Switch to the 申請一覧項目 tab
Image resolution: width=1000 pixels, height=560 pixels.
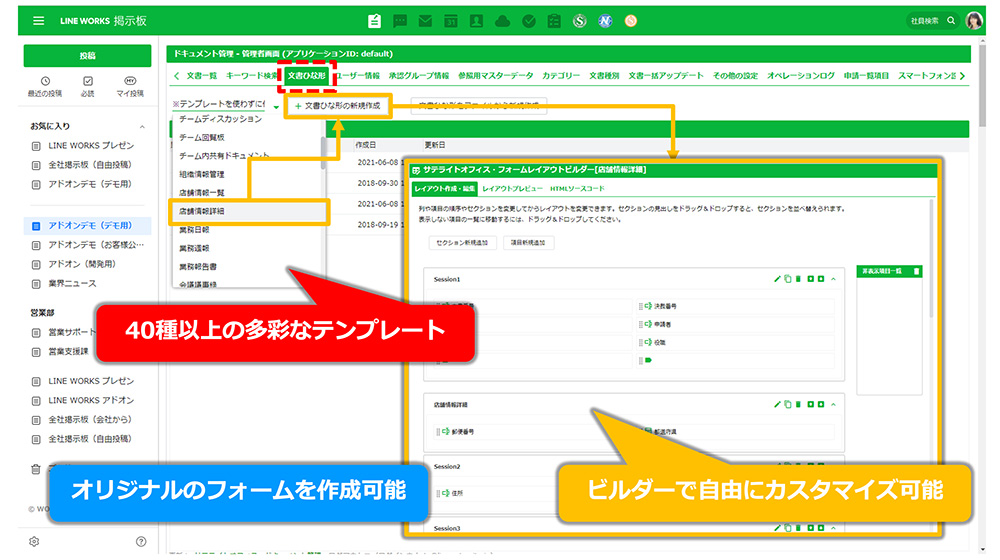point(866,76)
